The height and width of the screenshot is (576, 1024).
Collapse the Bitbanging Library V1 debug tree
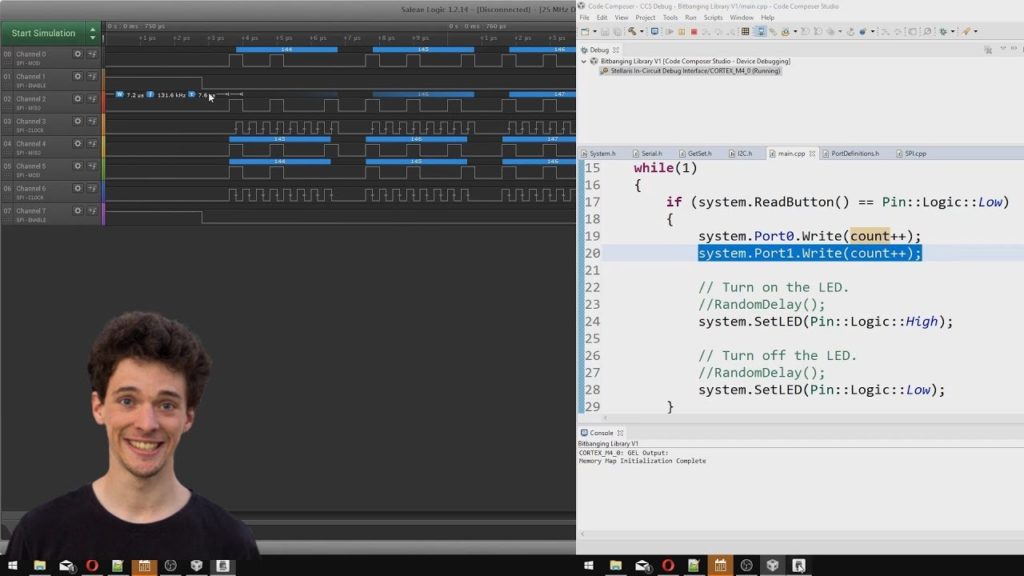584,61
